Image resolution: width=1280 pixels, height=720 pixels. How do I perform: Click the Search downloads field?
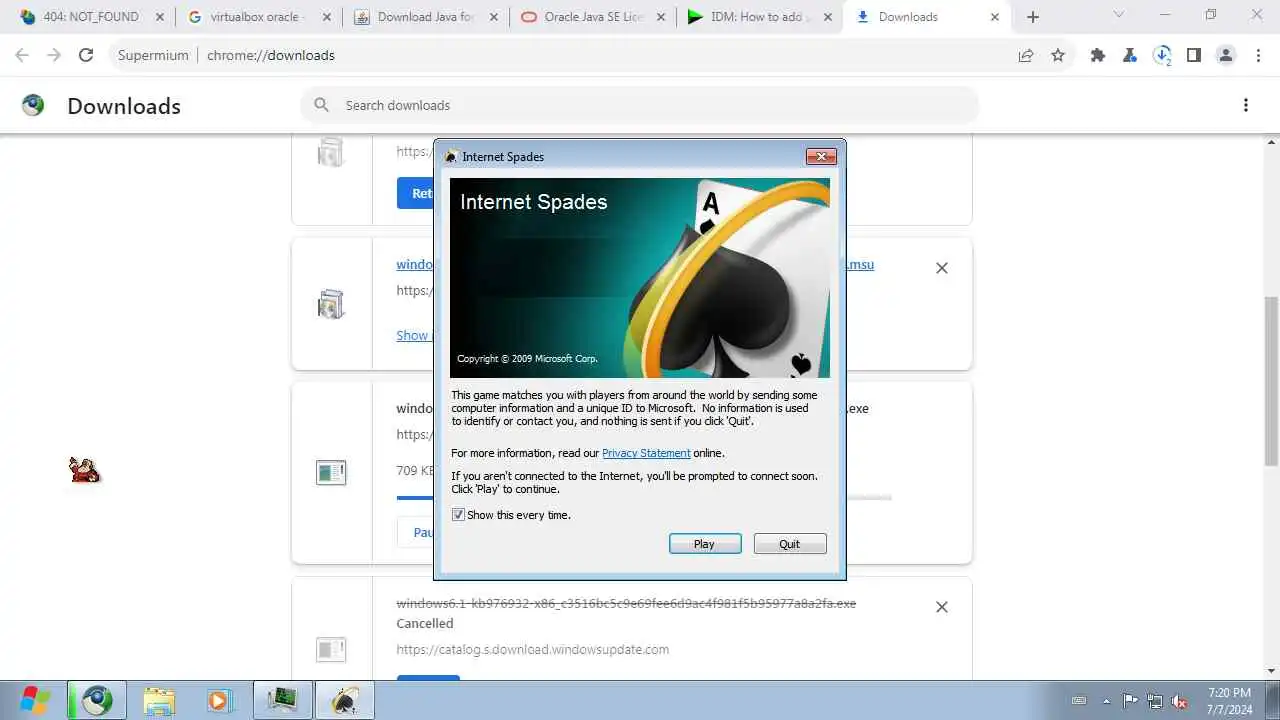[x=640, y=105]
